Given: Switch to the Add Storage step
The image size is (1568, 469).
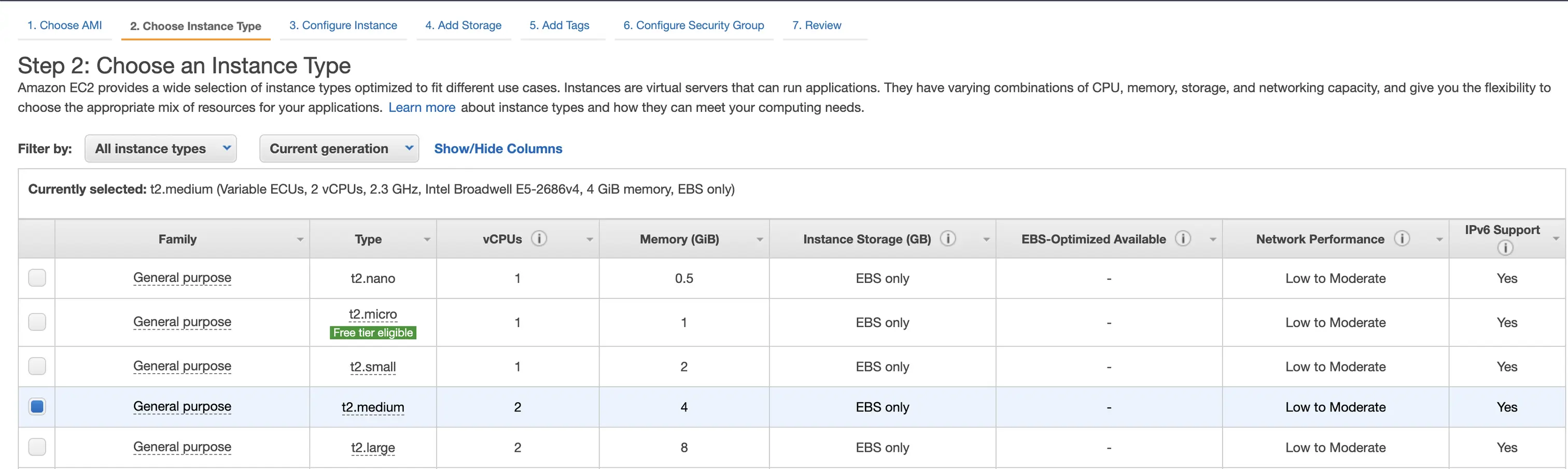Looking at the screenshot, I should [x=463, y=25].
